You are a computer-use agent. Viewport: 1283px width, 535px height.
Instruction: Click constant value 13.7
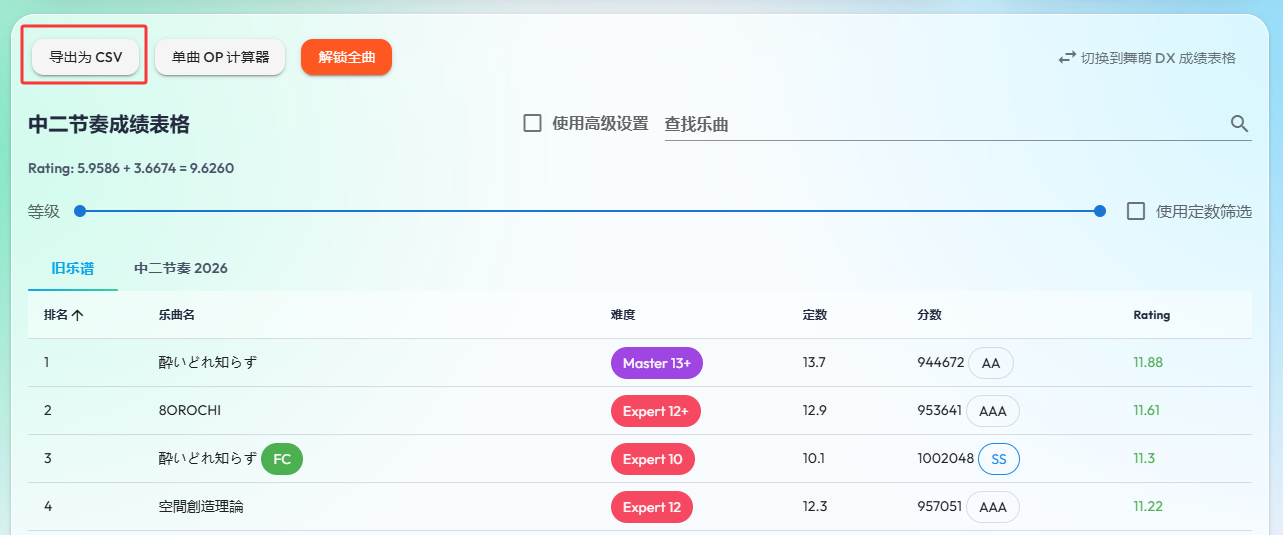[x=814, y=363]
